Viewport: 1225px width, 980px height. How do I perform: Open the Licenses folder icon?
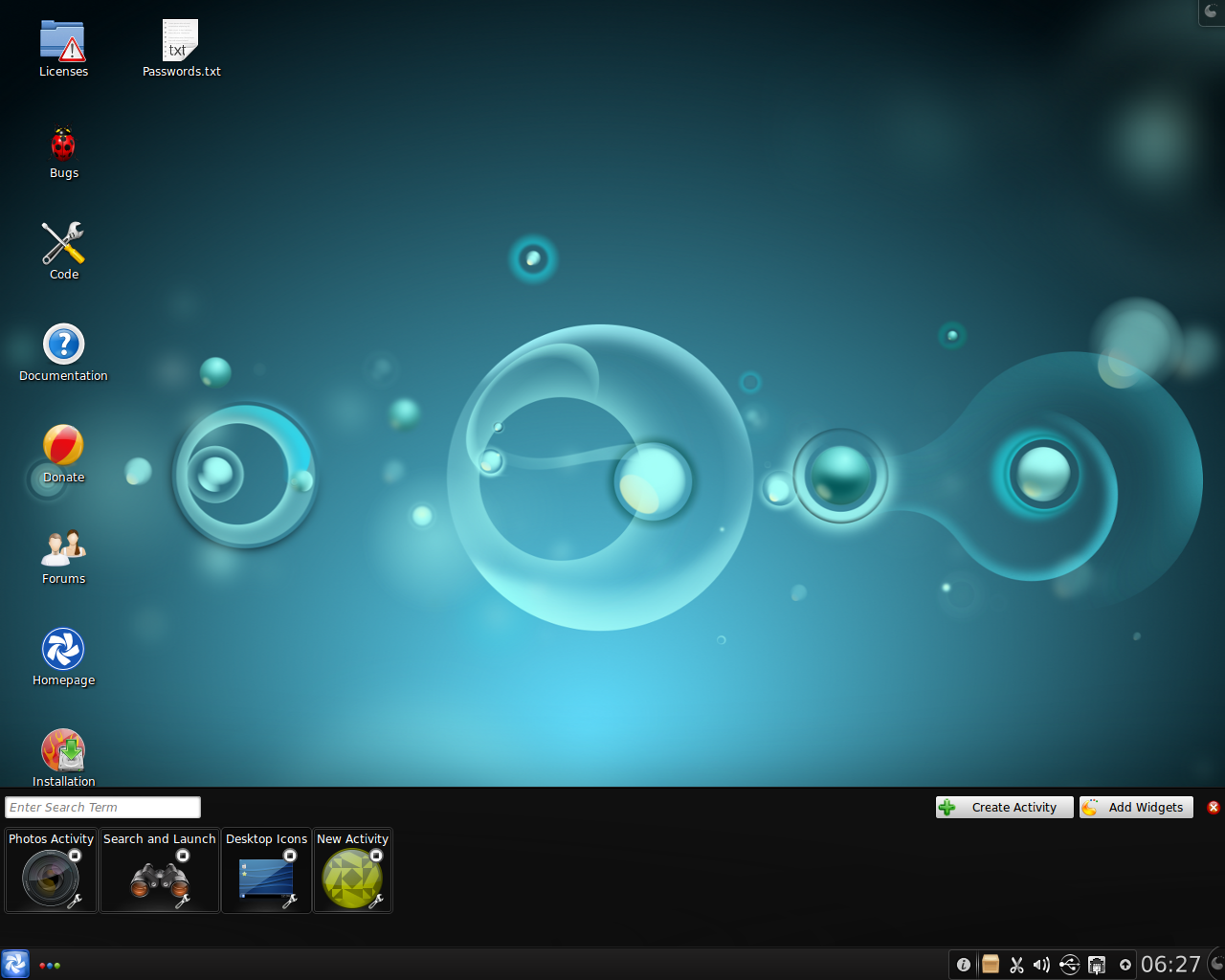63,41
